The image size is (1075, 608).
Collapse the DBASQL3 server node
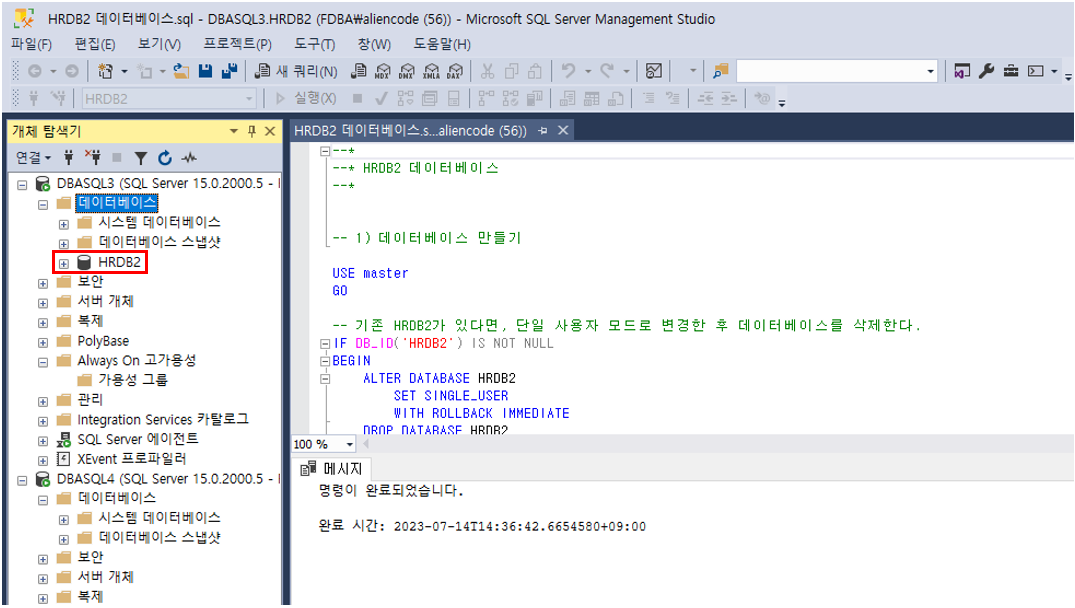[x=22, y=184]
